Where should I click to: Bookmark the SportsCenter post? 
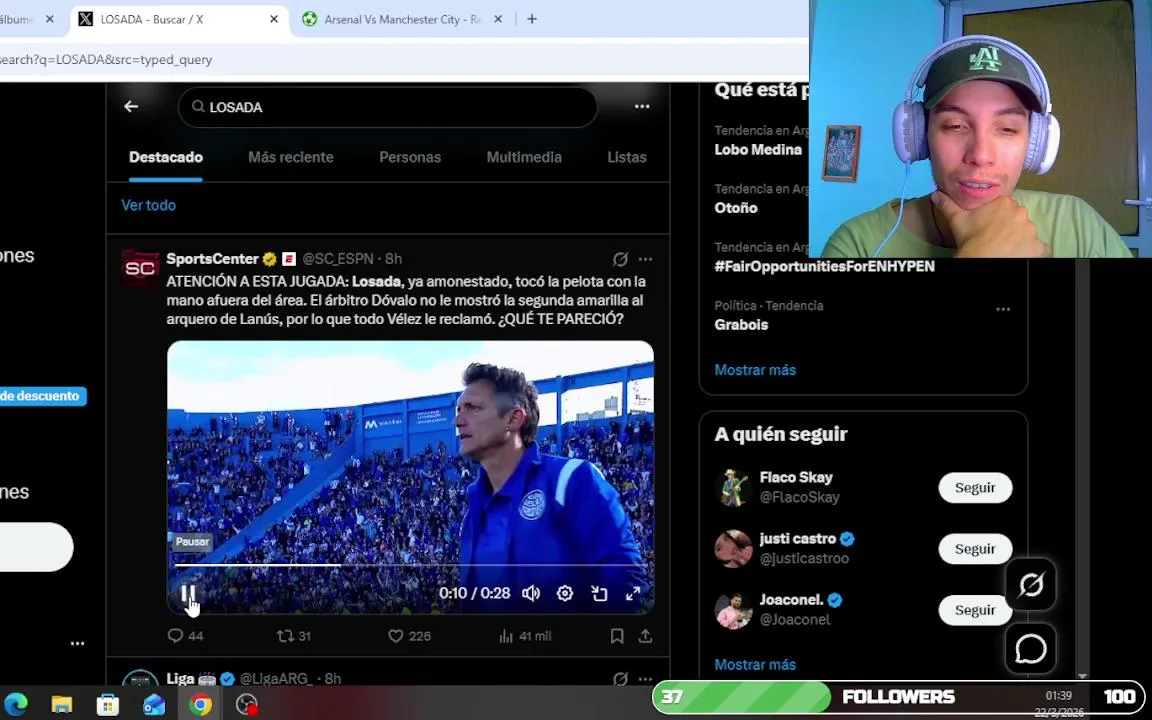[617, 636]
